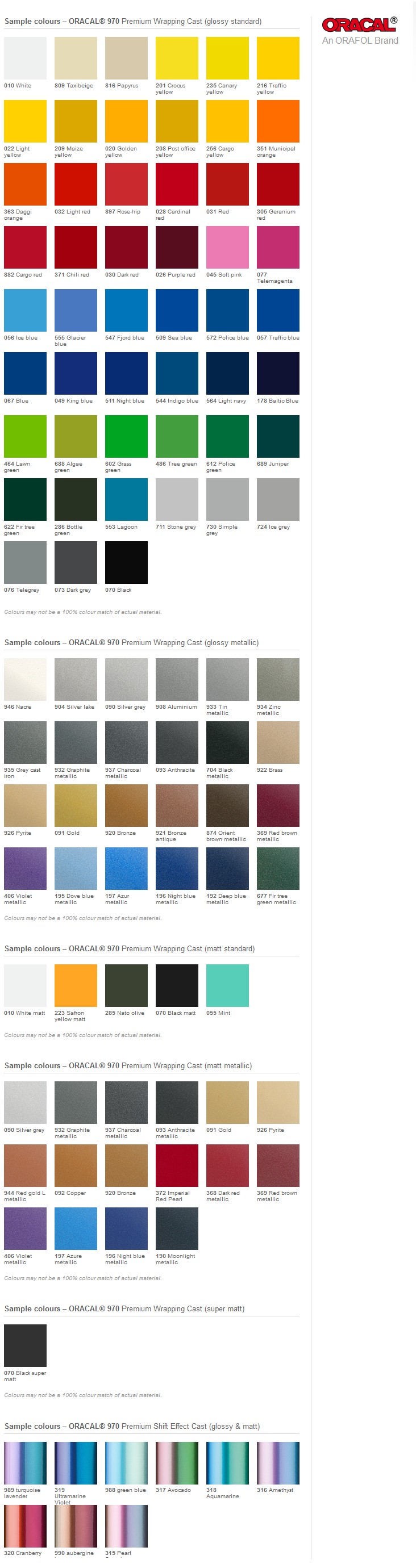Select the 946 Nacre metallic swatch
Viewport: 416px width, 1568px height.
point(25,680)
